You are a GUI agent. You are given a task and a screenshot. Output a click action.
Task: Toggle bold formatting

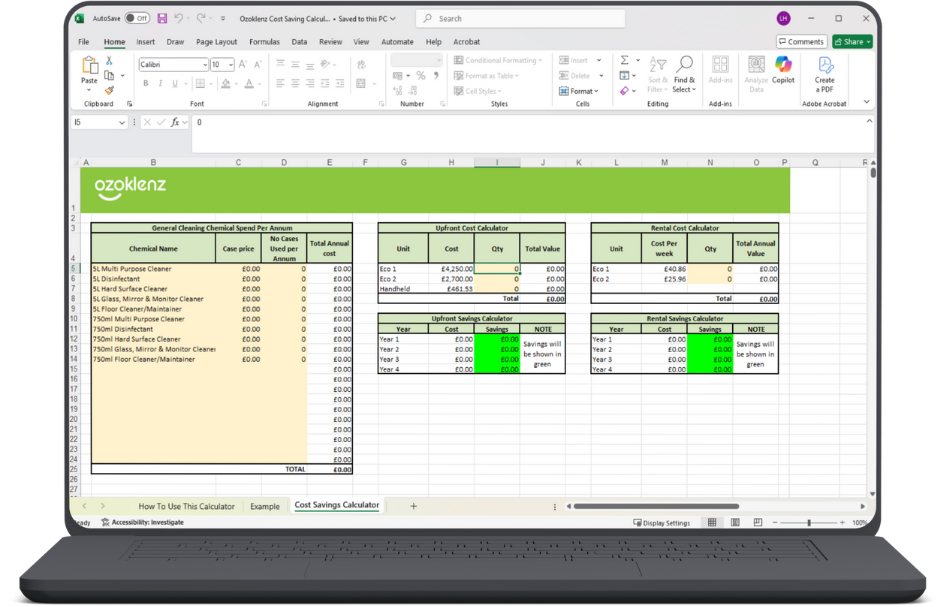146,83
